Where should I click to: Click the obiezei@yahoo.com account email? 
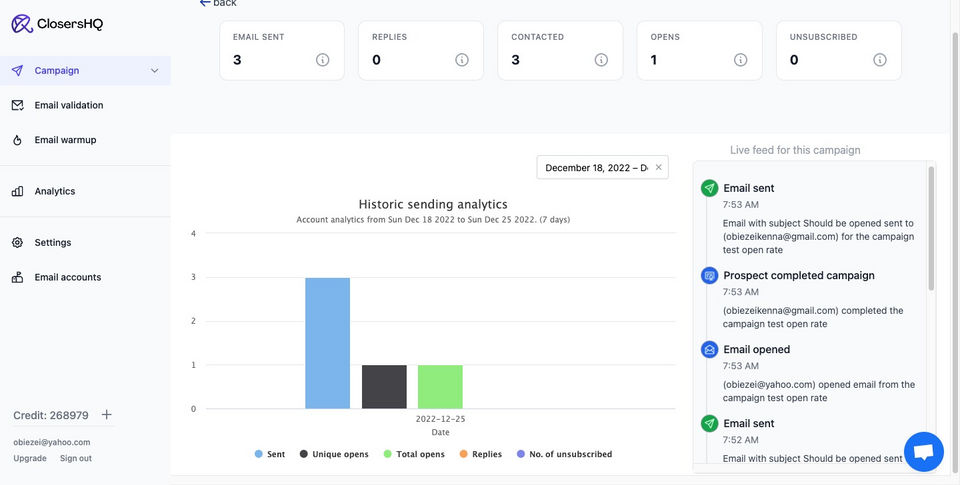(52, 442)
